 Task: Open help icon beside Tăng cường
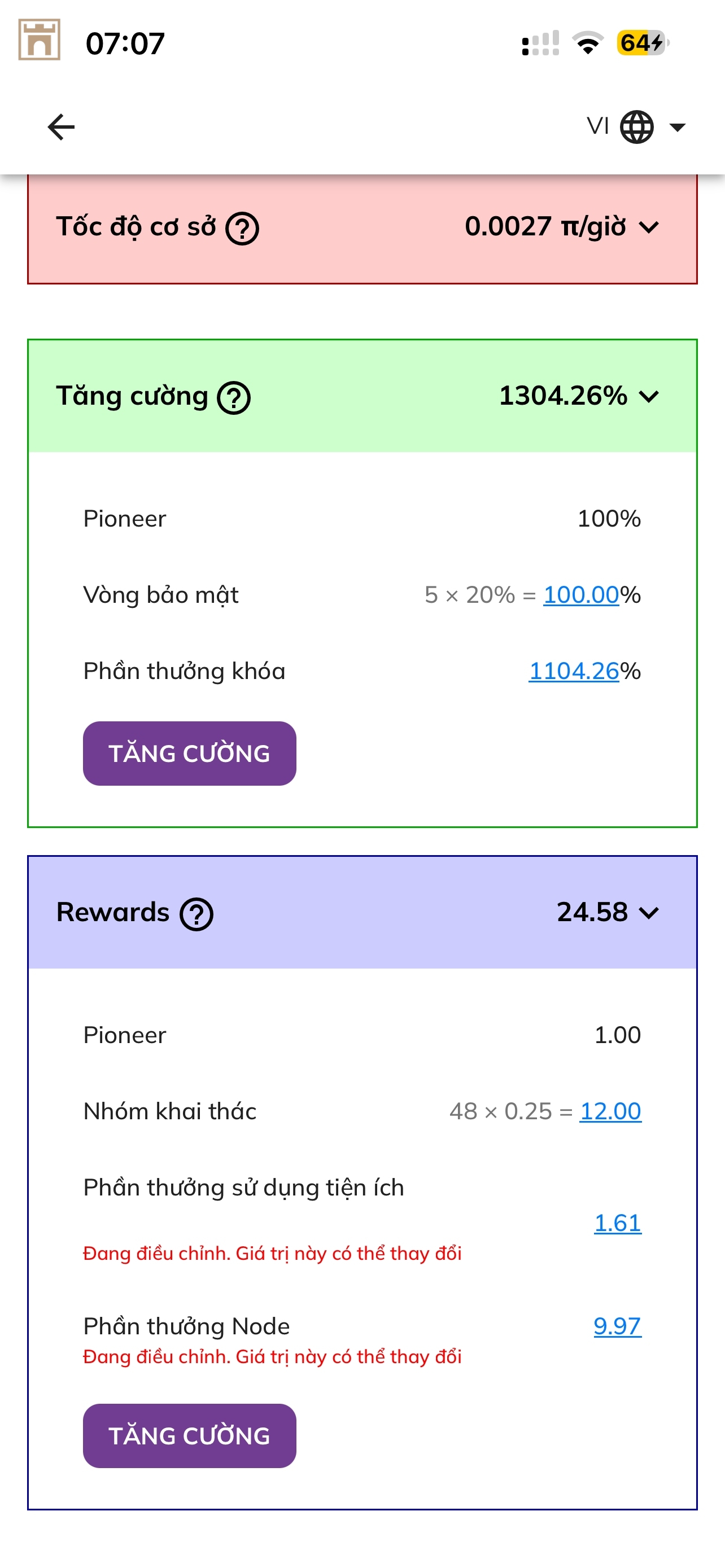234,398
